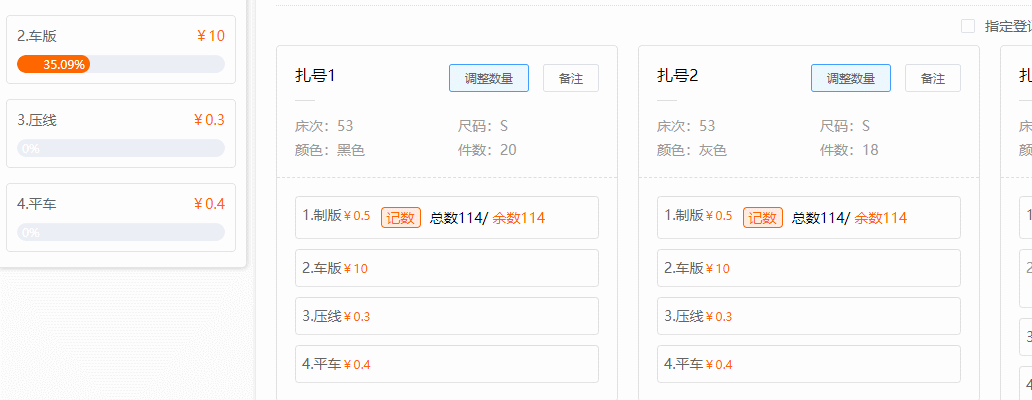The width and height of the screenshot is (1032, 400).
Task: Select 2.车版 process in 扎号1 card
Action: tap(446, 268)
